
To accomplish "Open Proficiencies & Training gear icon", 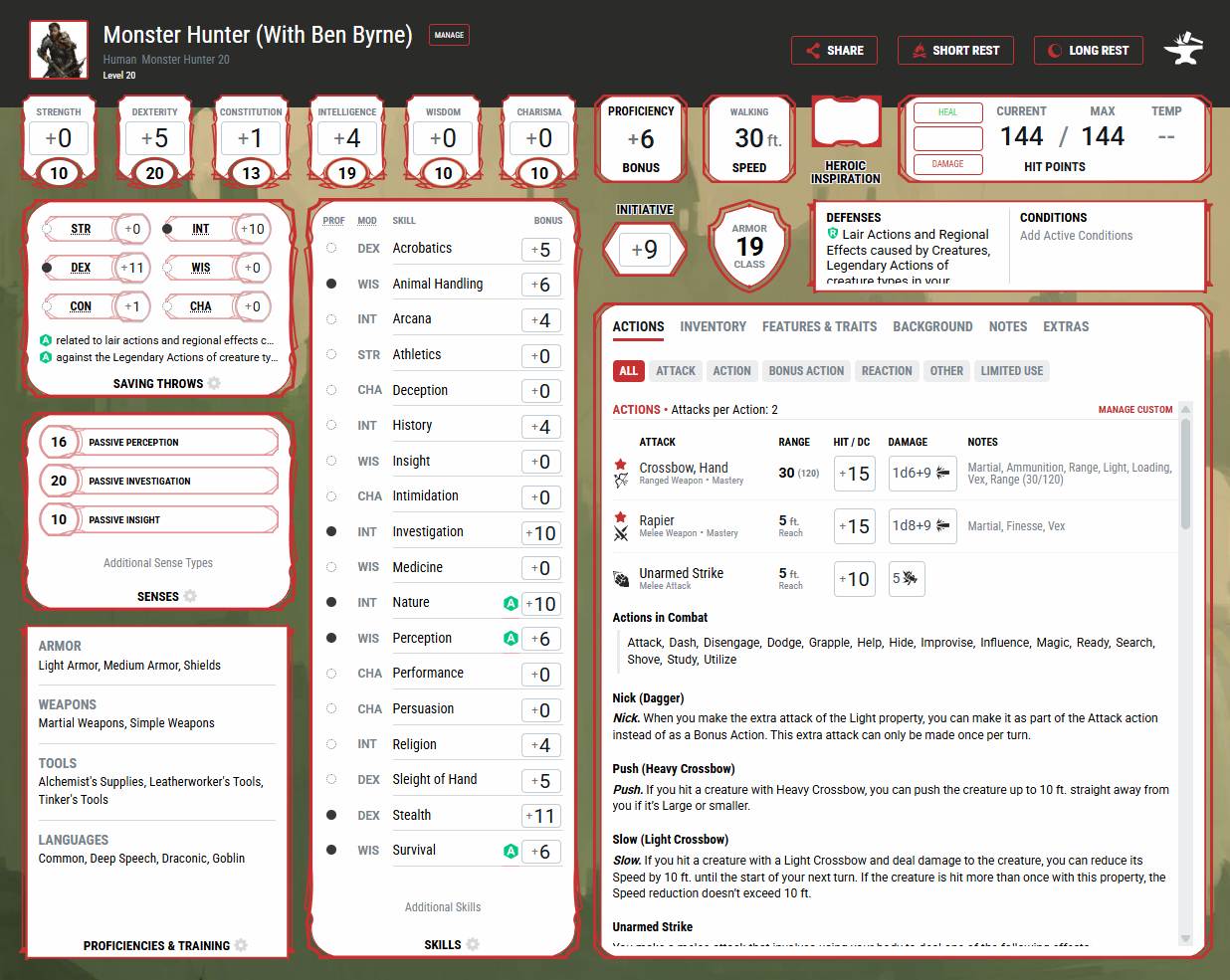I will point(241,945).
